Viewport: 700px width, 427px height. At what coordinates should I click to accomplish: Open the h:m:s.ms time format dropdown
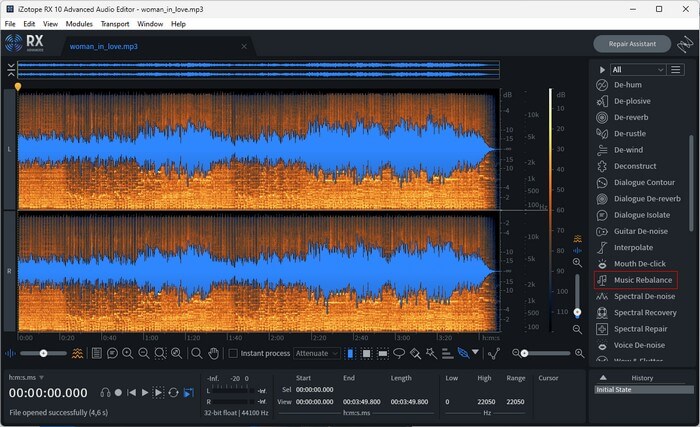coord(26,377)
